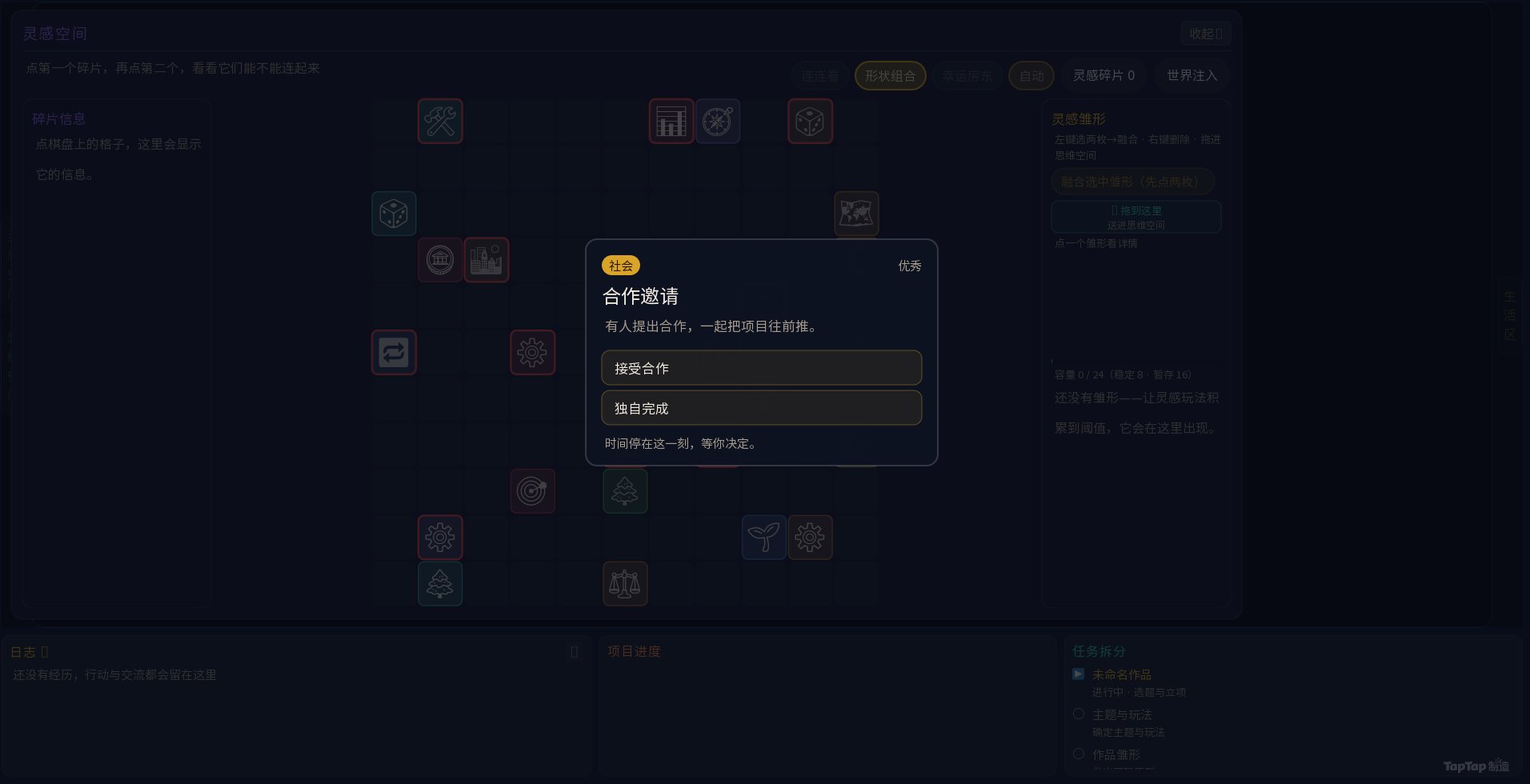Screen dimensions: 1530x784
Task: Open 世界注入
Action: (1192, 76)
